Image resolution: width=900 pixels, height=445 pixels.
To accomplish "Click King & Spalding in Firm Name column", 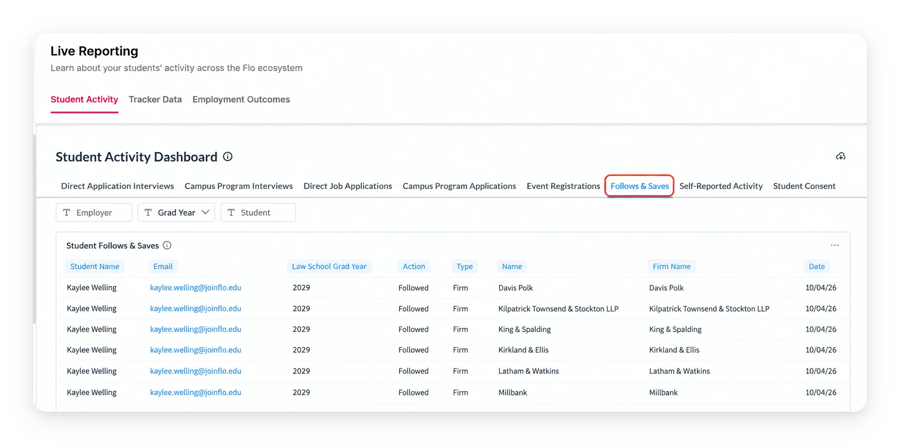I will pos(675,330).
